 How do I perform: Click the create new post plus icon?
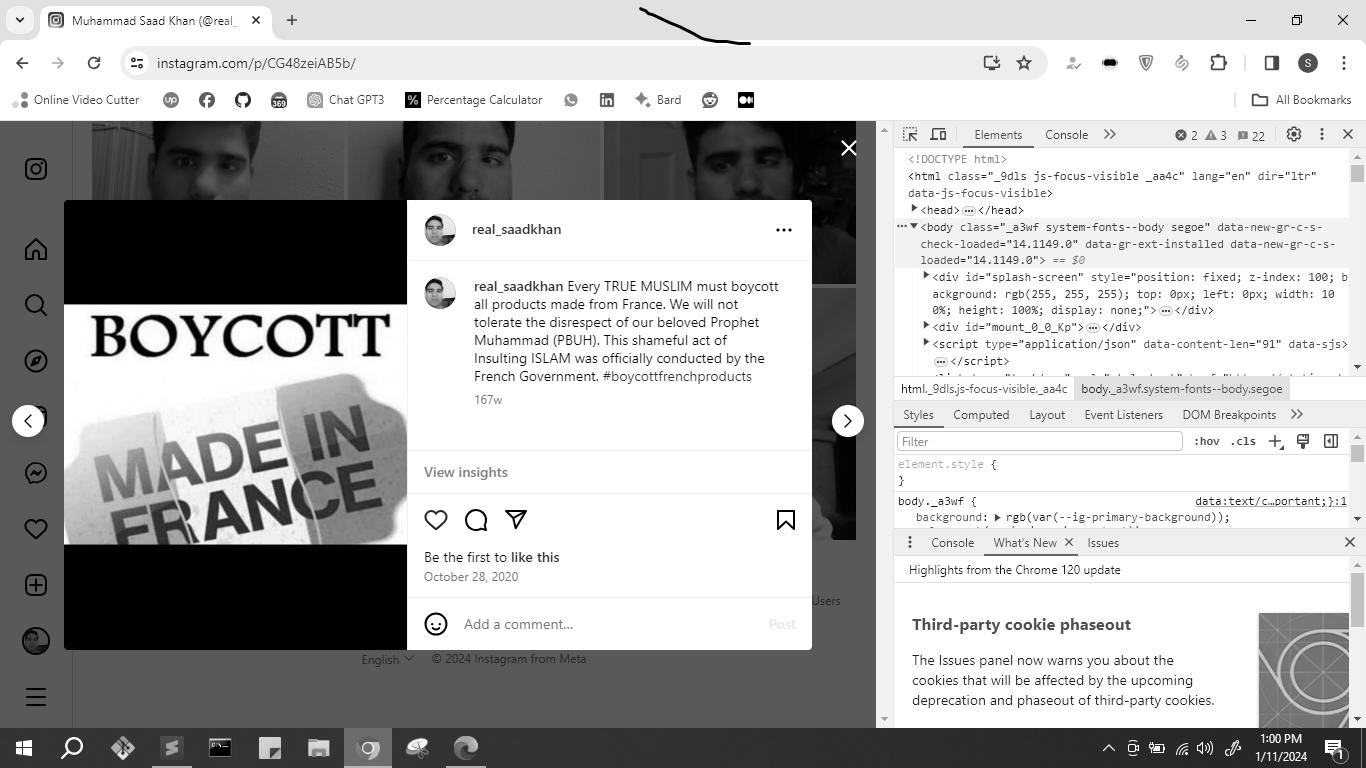36,585
